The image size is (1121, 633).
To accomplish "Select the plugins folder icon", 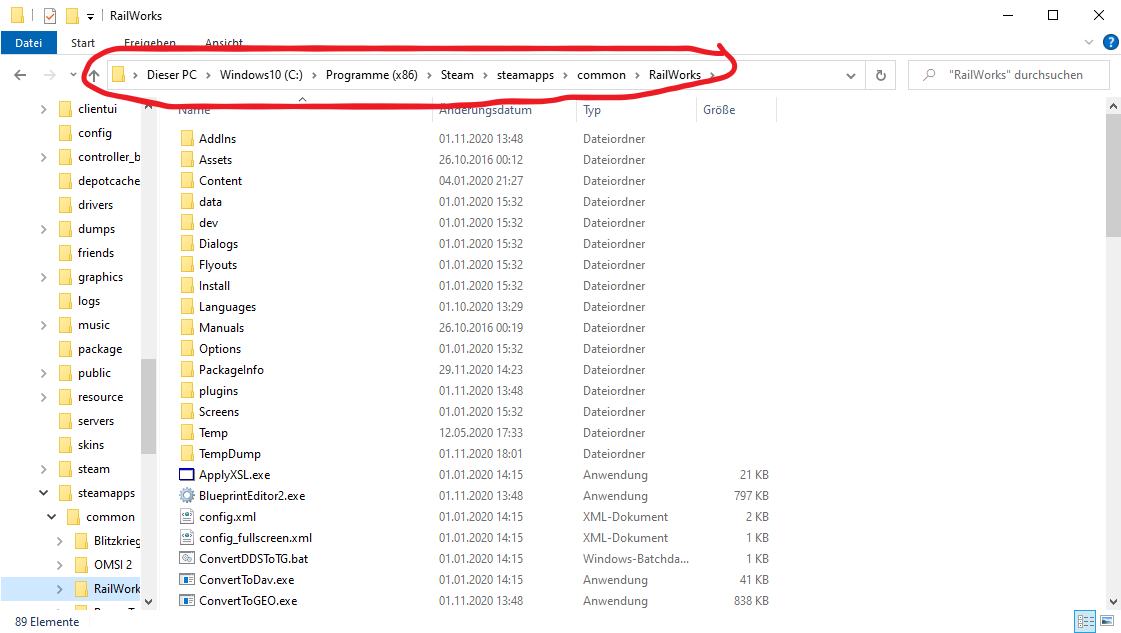I will click(x=187, y=391).
